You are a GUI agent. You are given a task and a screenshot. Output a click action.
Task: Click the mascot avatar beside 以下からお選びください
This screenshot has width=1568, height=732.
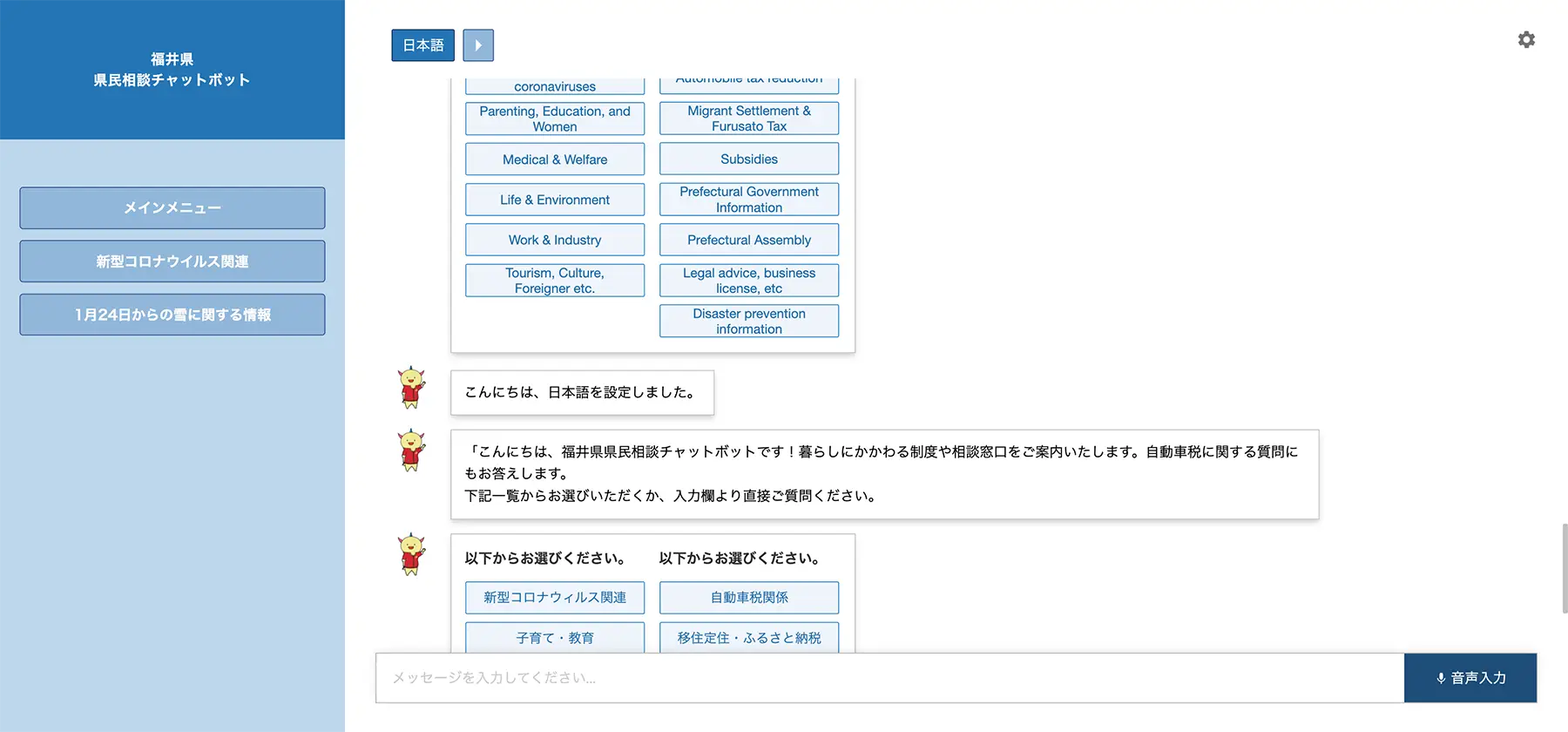412,554
